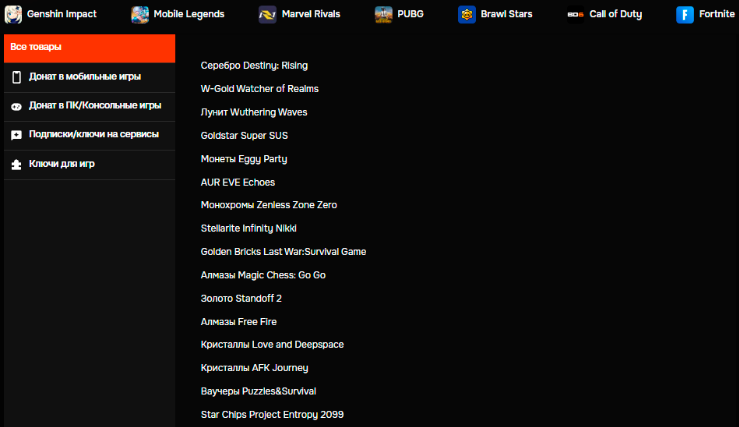
Task: Click the phone icon for mobile games donations
Action: (x=16, y=77)
